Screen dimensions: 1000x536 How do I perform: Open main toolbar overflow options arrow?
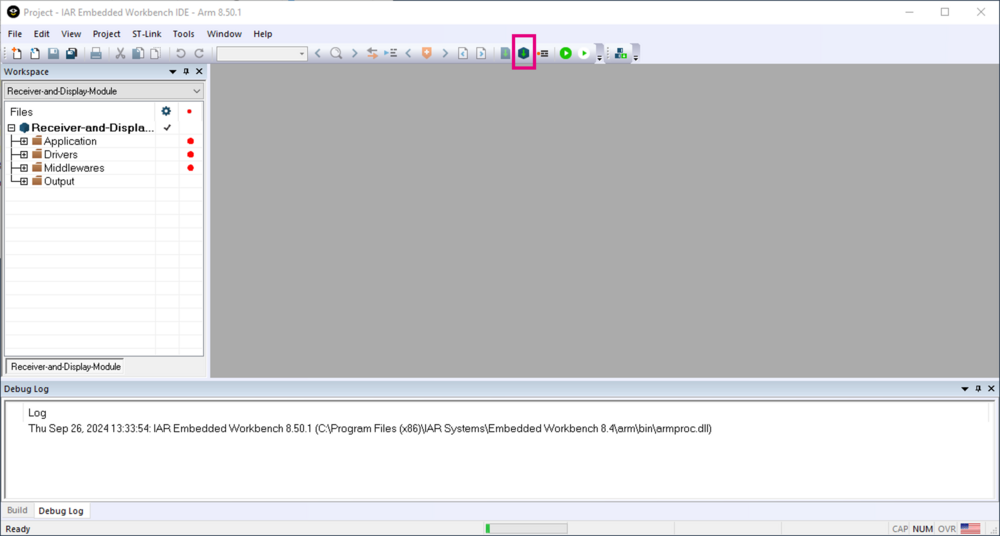click(x=599, y=59)
